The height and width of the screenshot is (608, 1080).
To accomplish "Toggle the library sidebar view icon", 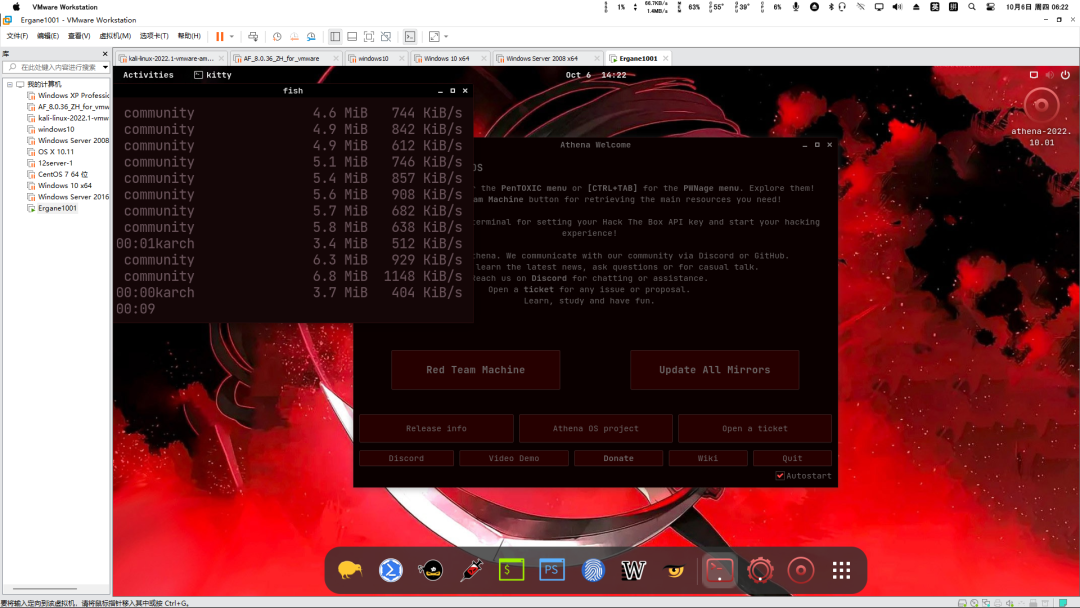I will point(335,36).
